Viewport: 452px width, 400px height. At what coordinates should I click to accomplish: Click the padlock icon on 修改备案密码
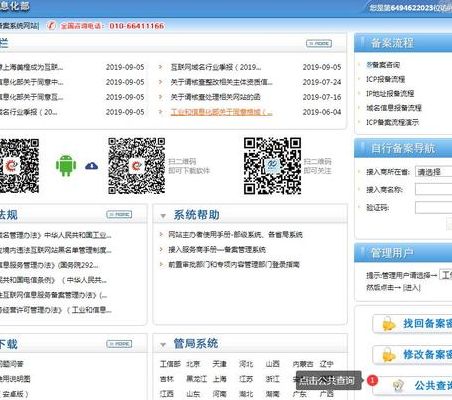(x=388, y=355)
